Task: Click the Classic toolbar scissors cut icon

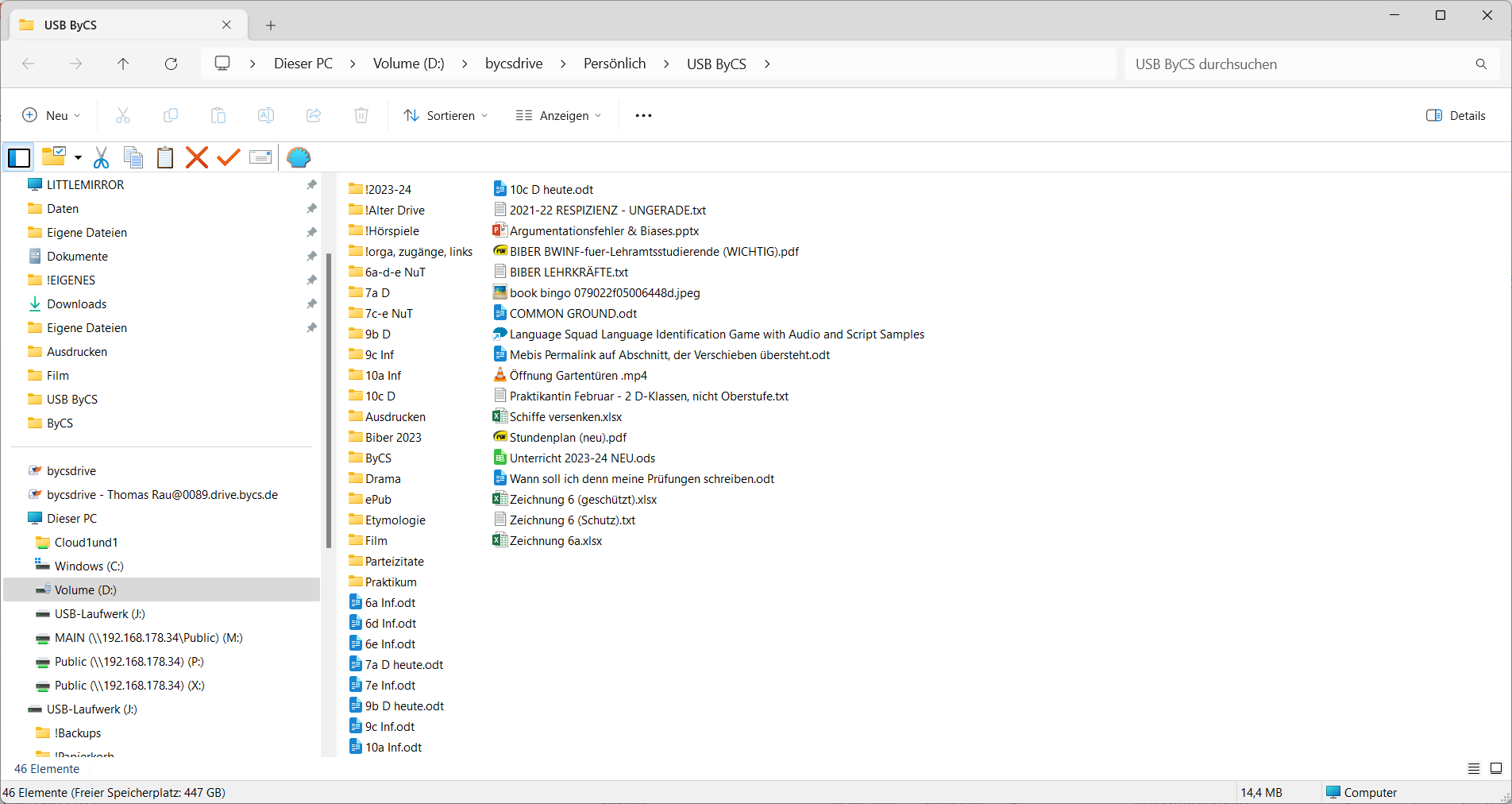Action: (x=101, y=157)
